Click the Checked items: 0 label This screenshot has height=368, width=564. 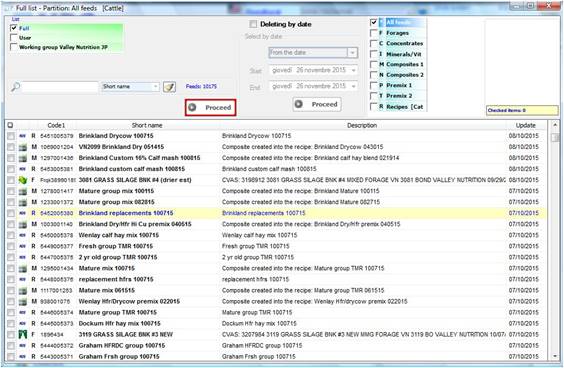tap(522, 110)
